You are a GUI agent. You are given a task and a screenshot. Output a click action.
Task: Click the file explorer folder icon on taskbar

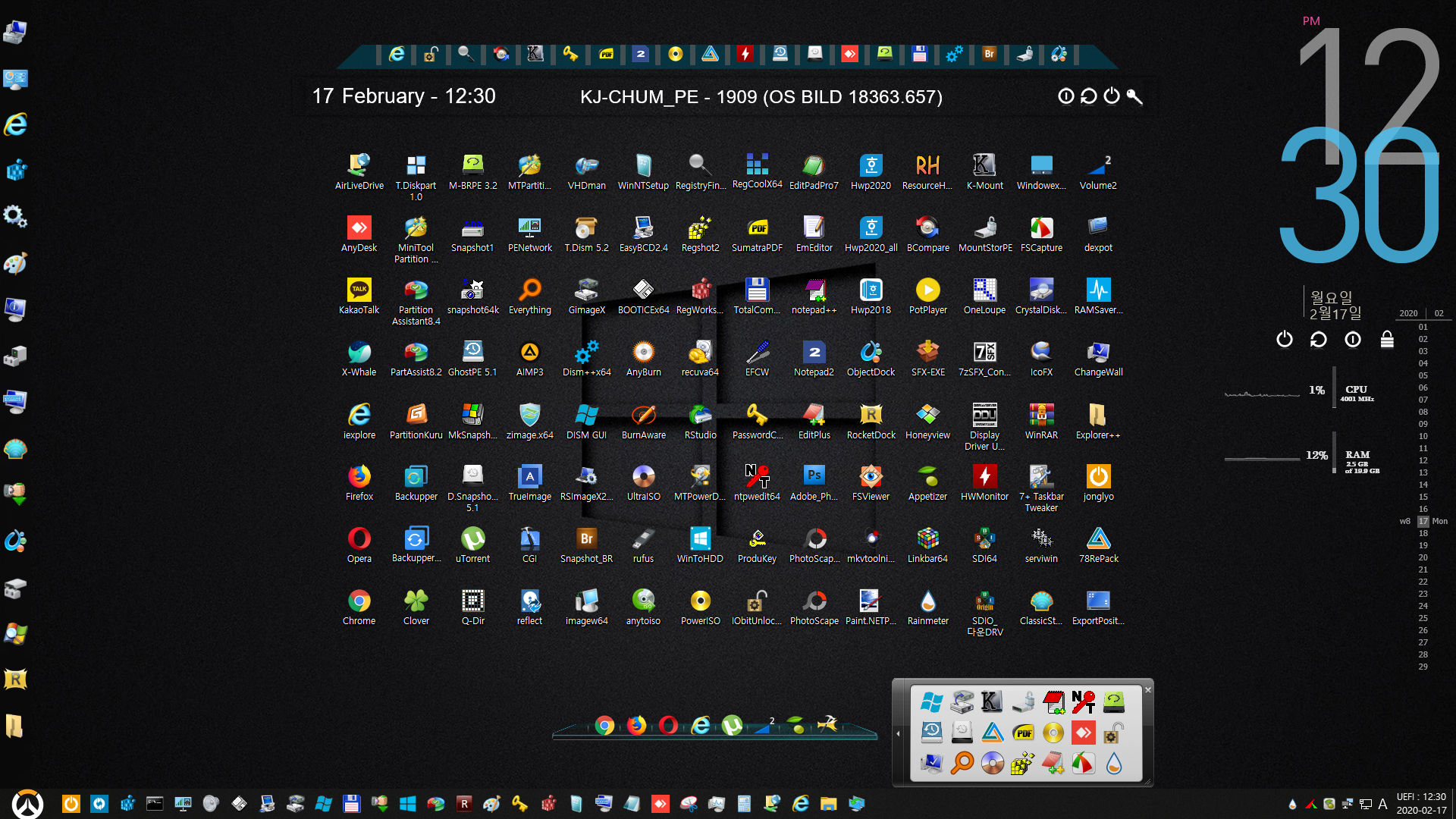(x=829, y=804)
